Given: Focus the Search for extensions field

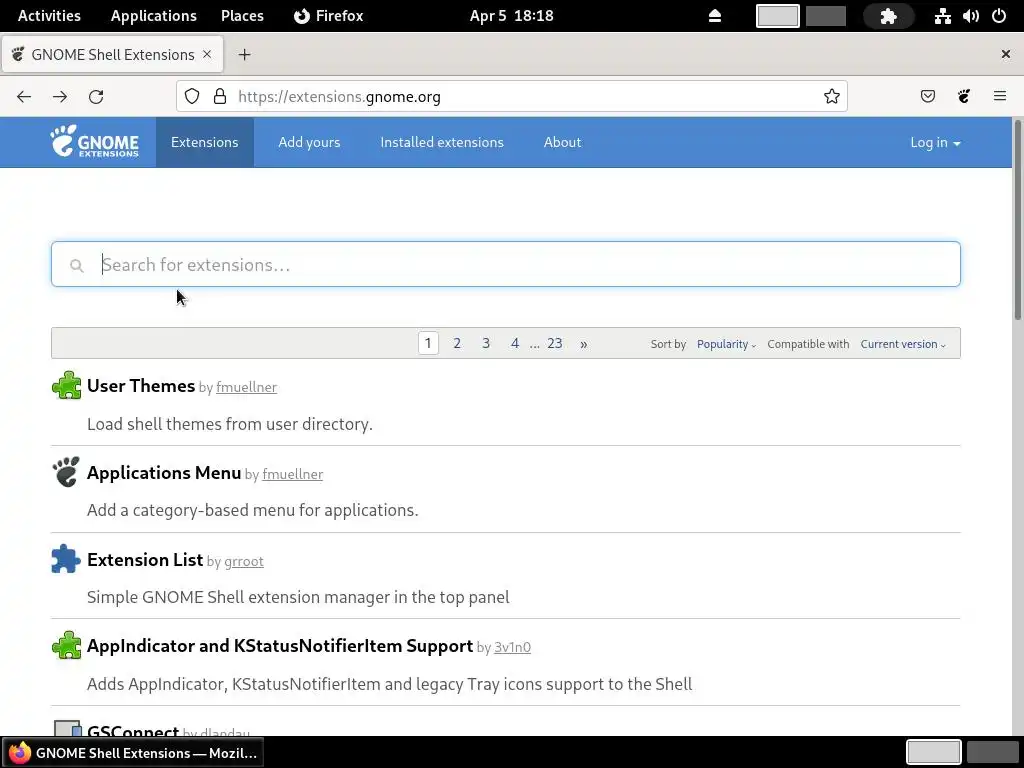Looking at the screenshot, I should click(505, 264).
